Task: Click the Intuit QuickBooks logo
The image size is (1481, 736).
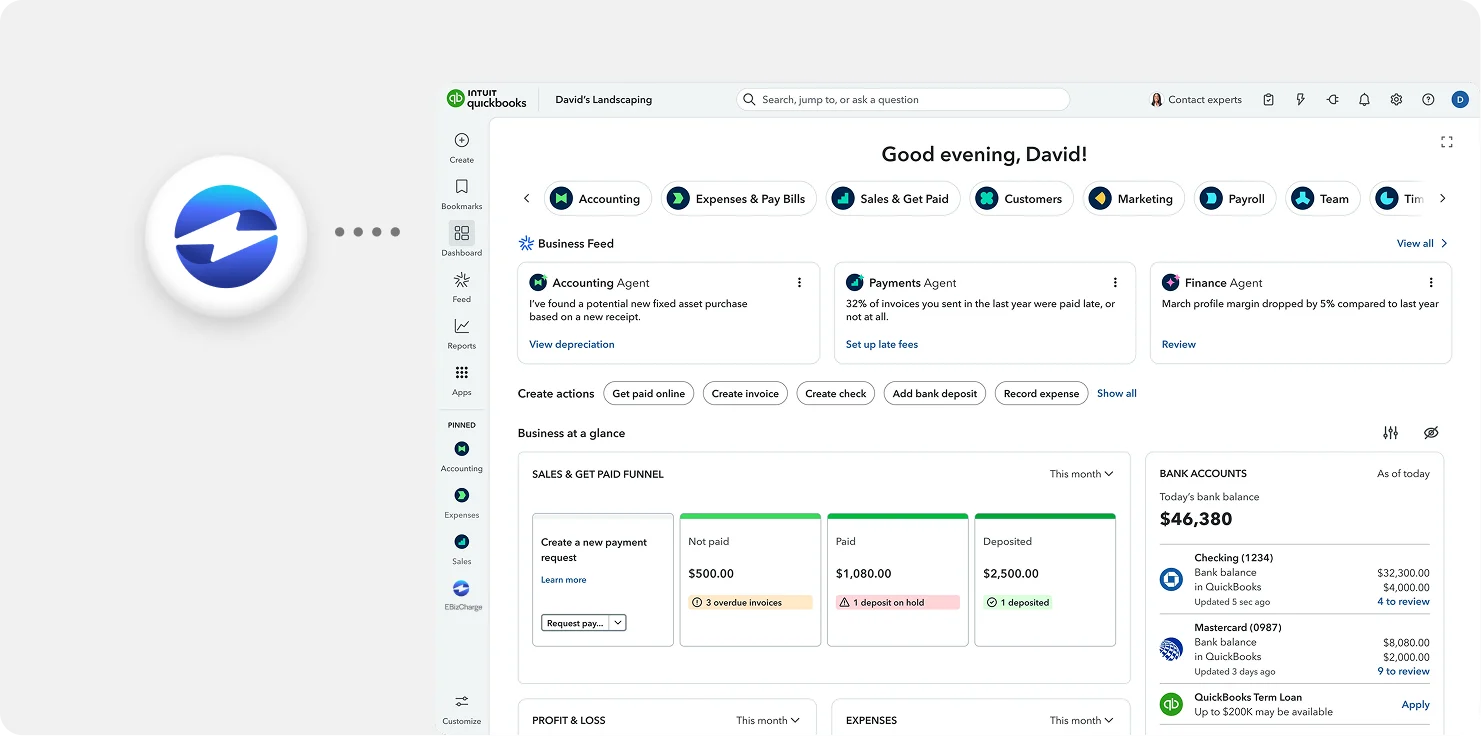Action: 487,99
